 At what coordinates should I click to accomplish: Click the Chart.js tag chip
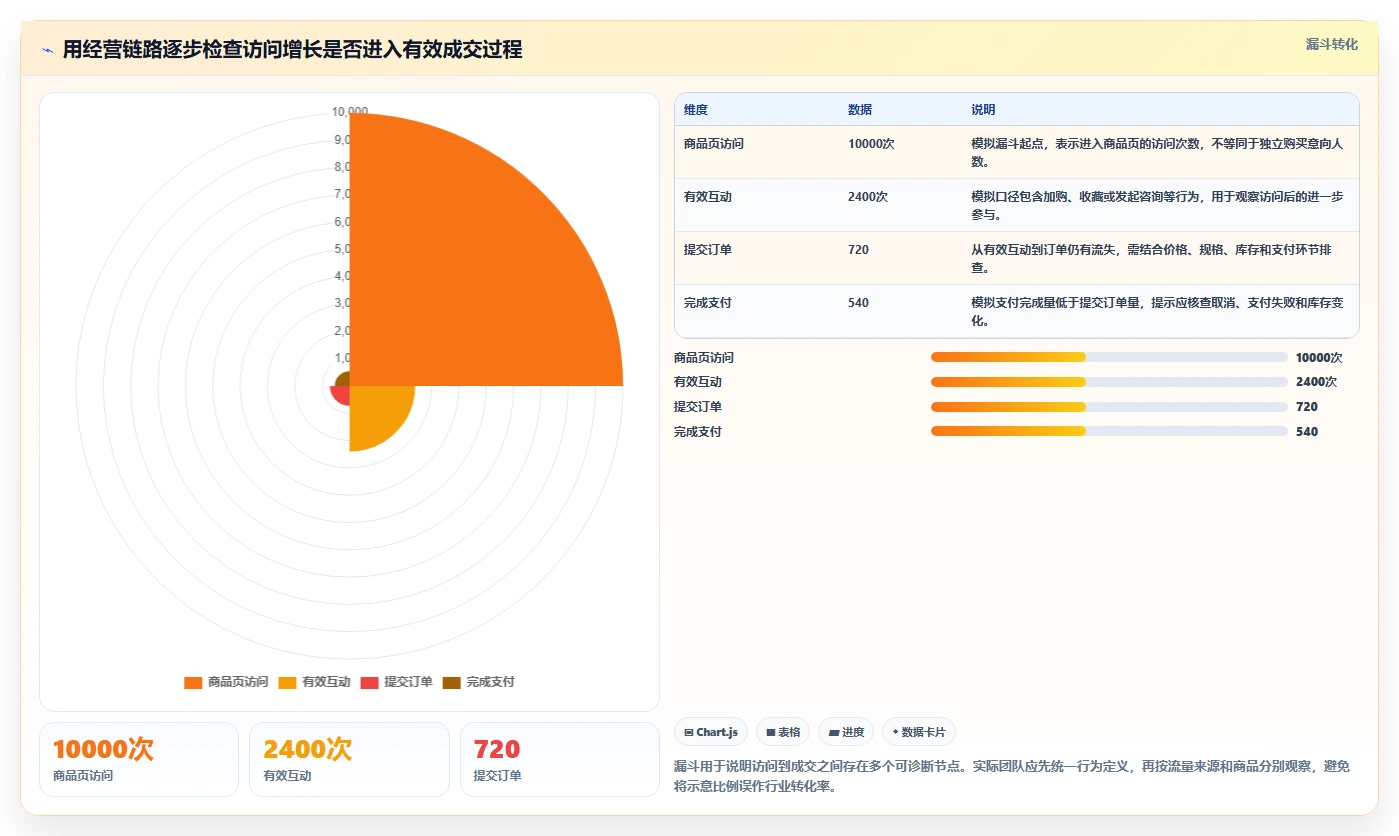pyautogui.click(x=711, y=732)
